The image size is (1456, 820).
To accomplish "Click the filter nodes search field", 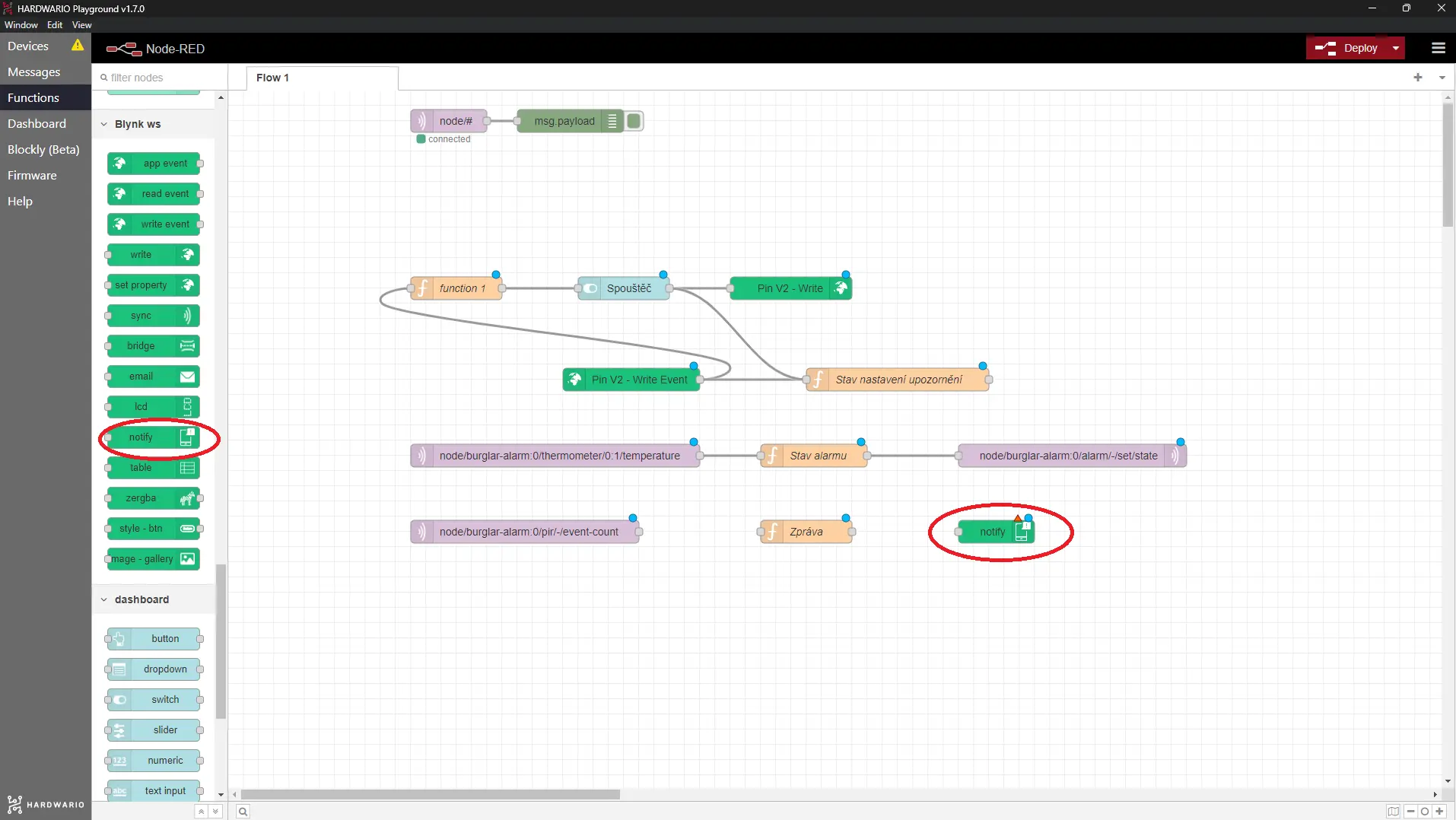I will coord(160,78).
